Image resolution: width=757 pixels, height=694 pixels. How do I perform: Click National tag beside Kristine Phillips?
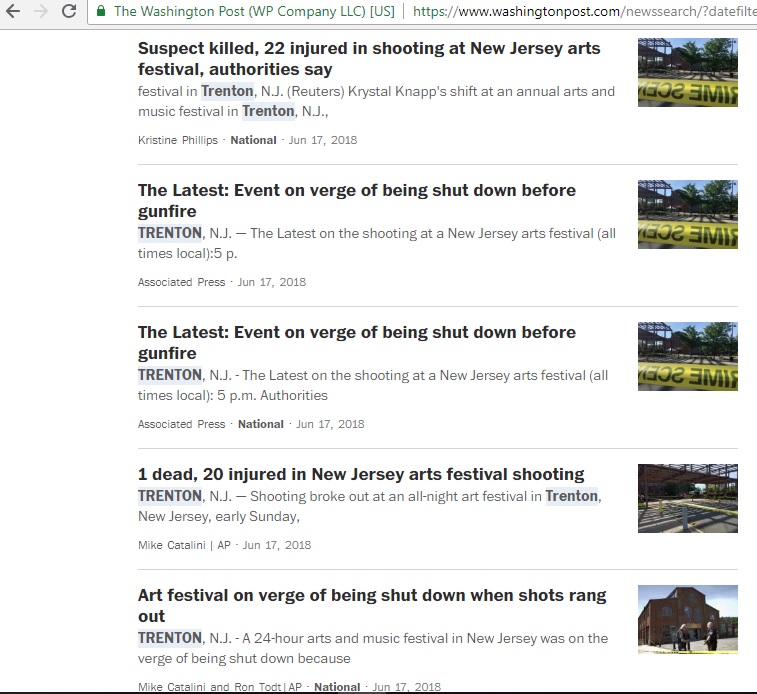coord(253,140)
